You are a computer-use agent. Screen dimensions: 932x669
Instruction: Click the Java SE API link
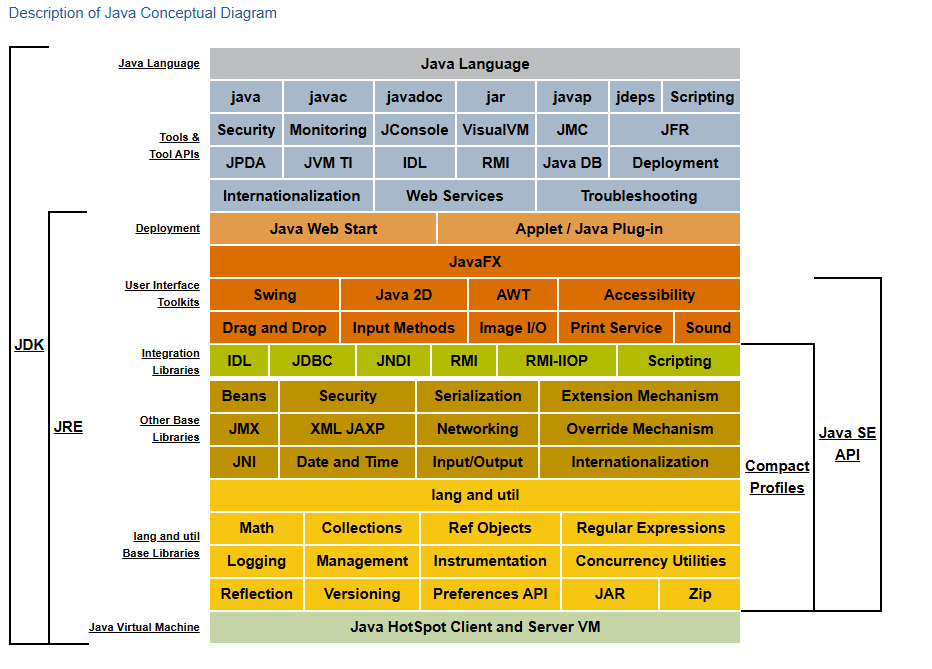[x=847, y=444]
